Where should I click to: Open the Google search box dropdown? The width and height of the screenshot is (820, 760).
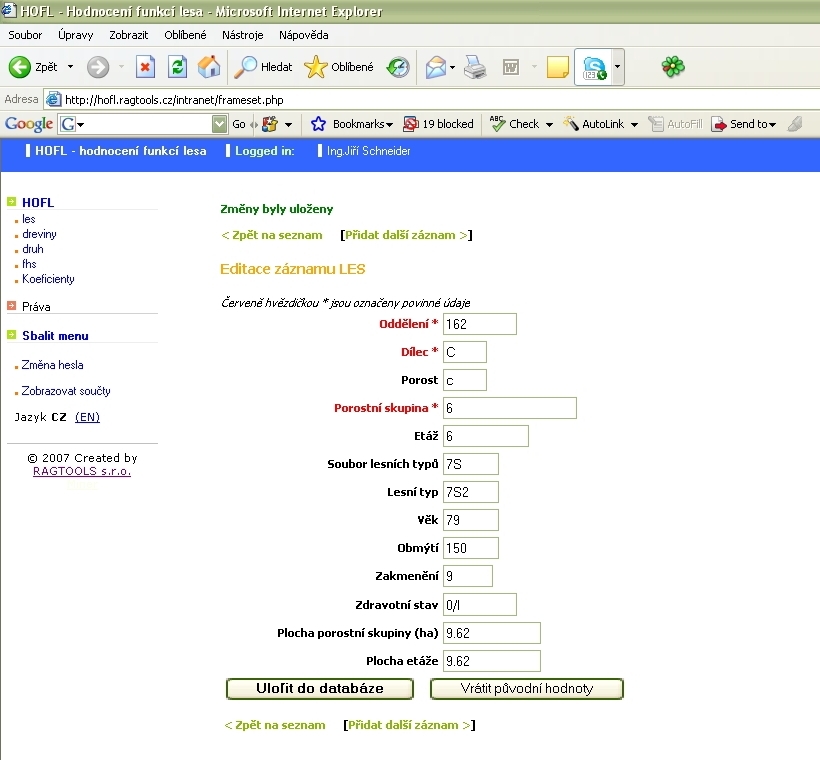click(220, 124)
